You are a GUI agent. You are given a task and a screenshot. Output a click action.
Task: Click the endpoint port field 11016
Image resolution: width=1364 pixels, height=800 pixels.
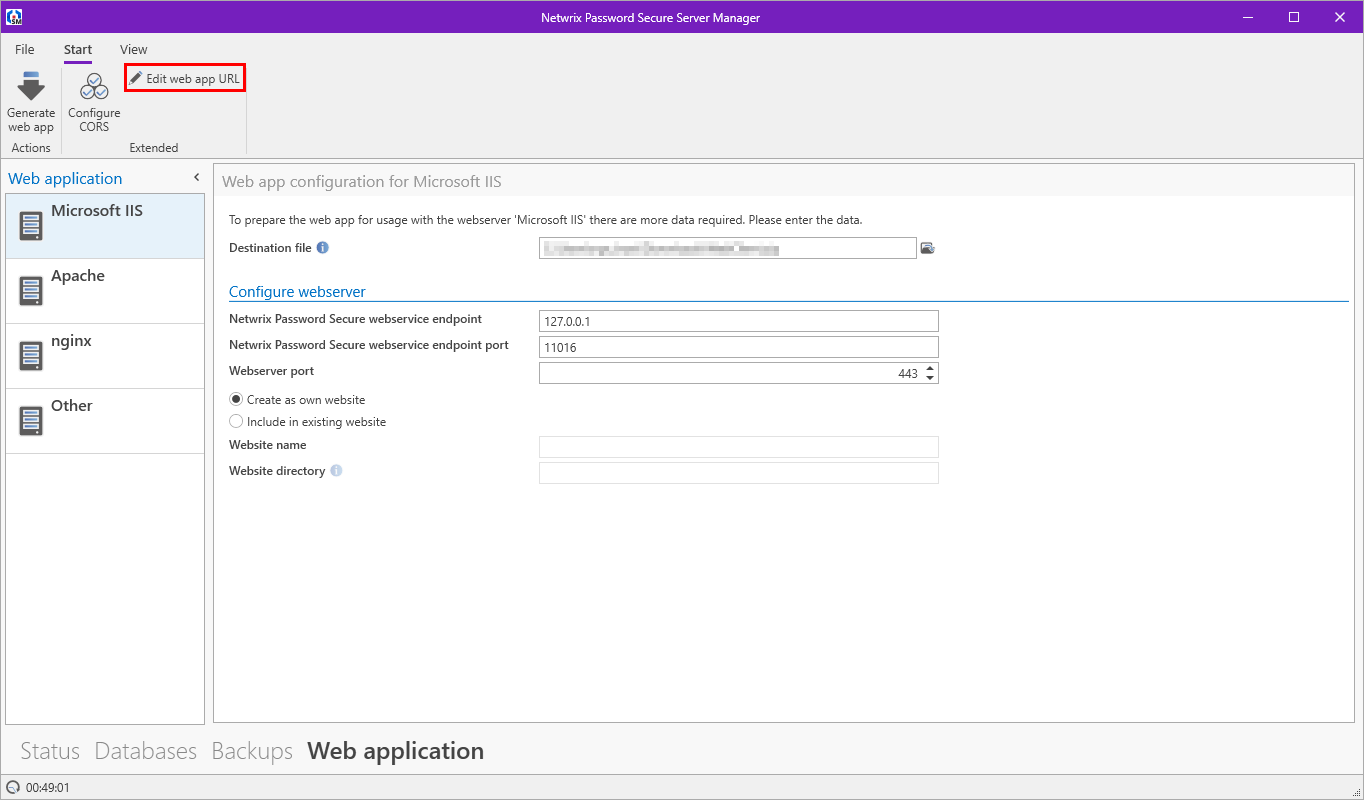[x=738, y=347]
